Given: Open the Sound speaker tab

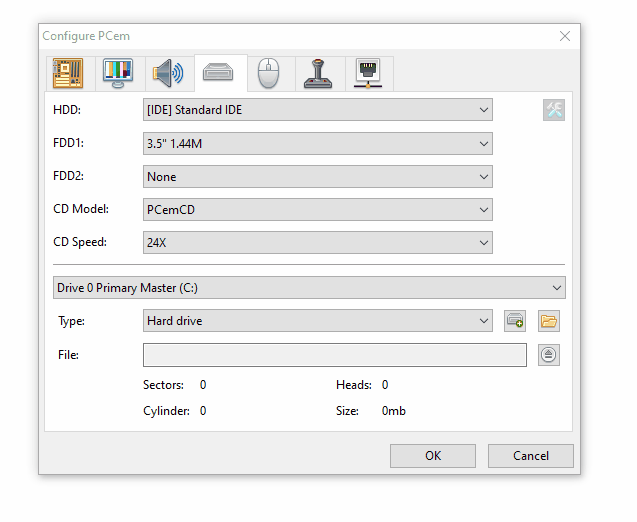Looking at the screenshot, I should pos(168,73).
